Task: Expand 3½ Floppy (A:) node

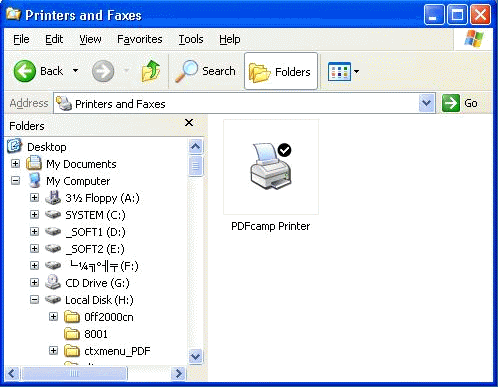Action: click(x=34, y=198)
